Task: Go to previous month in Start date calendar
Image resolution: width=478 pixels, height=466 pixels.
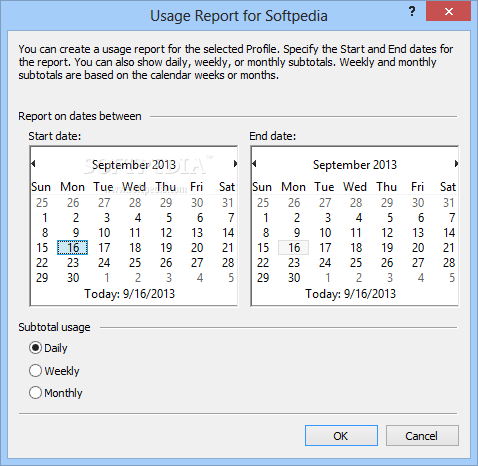Action: click(x=33, y=163)
